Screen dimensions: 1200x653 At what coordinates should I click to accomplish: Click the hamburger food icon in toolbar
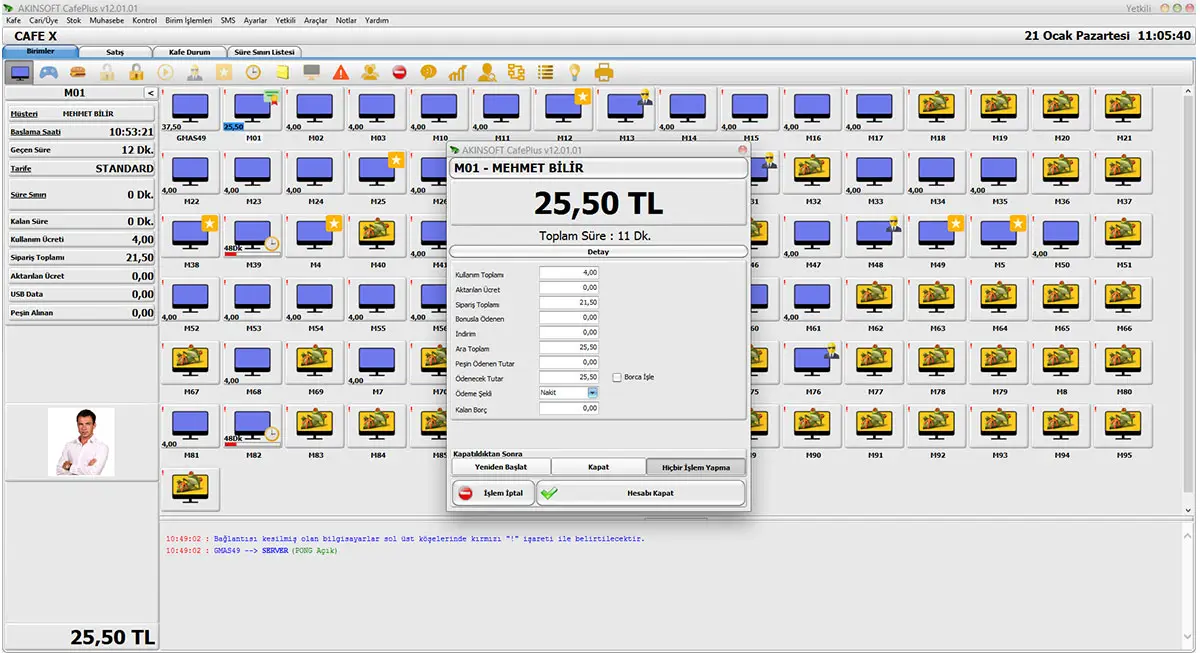(78, 72)
